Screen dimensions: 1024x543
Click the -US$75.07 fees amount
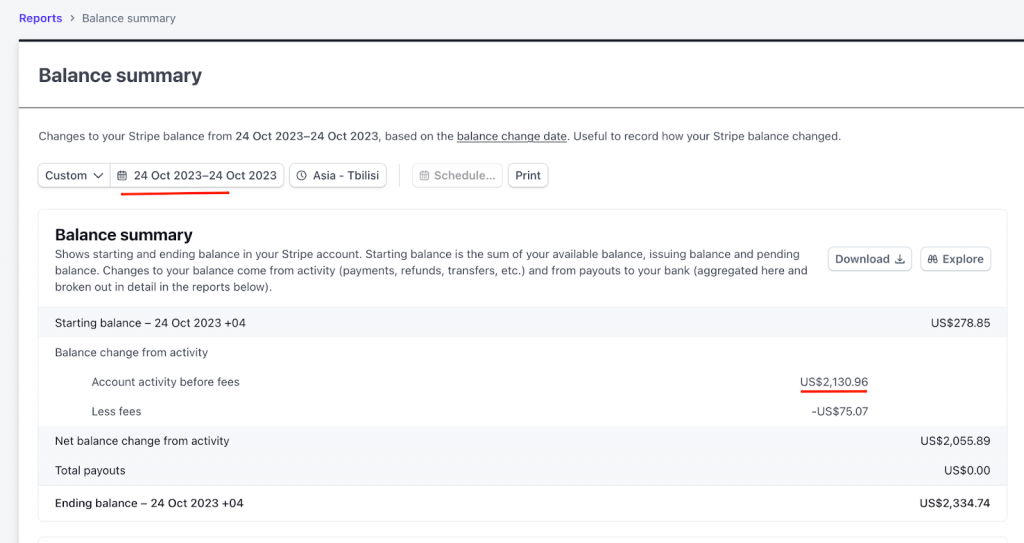pos(839,411)
